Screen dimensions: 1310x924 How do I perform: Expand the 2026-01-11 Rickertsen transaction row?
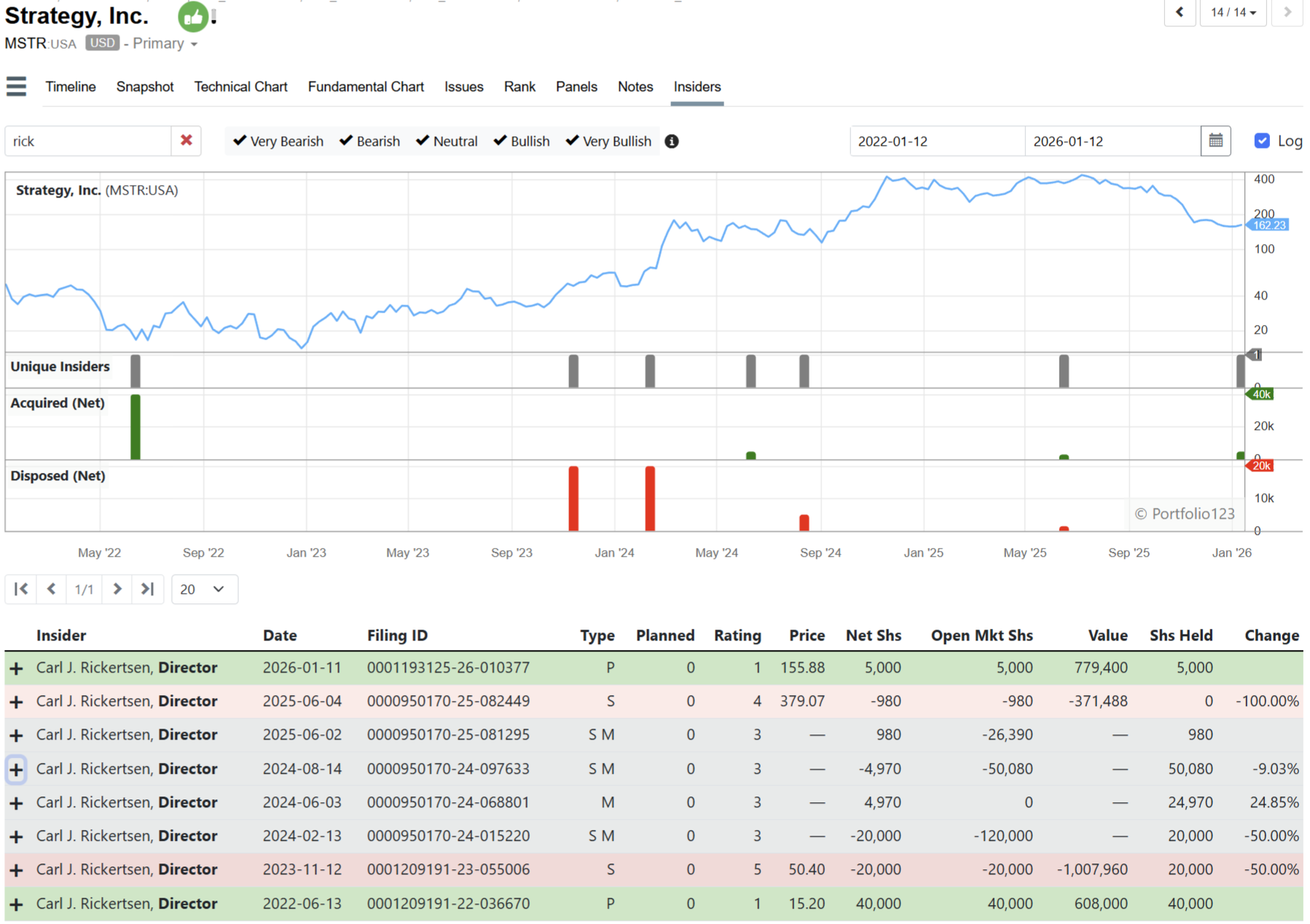click(x=16, y=668)
